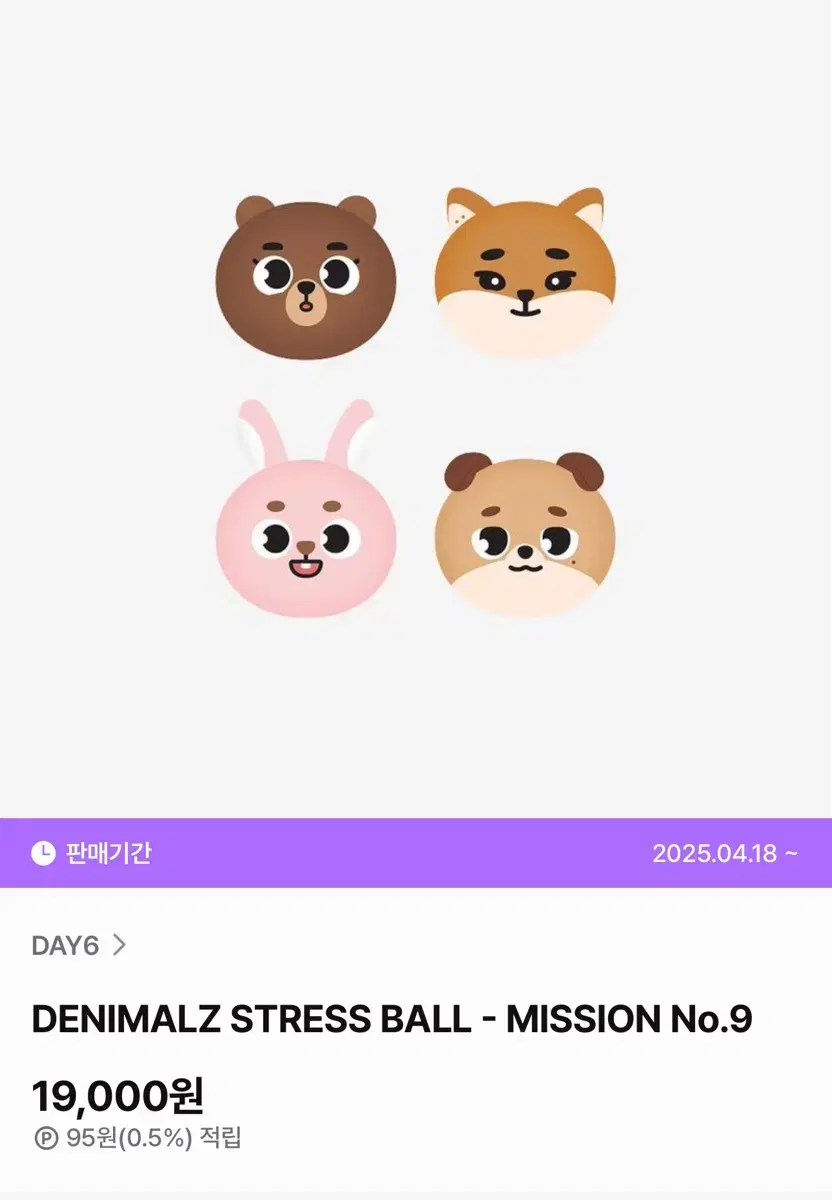Tap the brown bear stress ball image
The width and height of the screenshot is (832, 1200).
coord(306,277)
